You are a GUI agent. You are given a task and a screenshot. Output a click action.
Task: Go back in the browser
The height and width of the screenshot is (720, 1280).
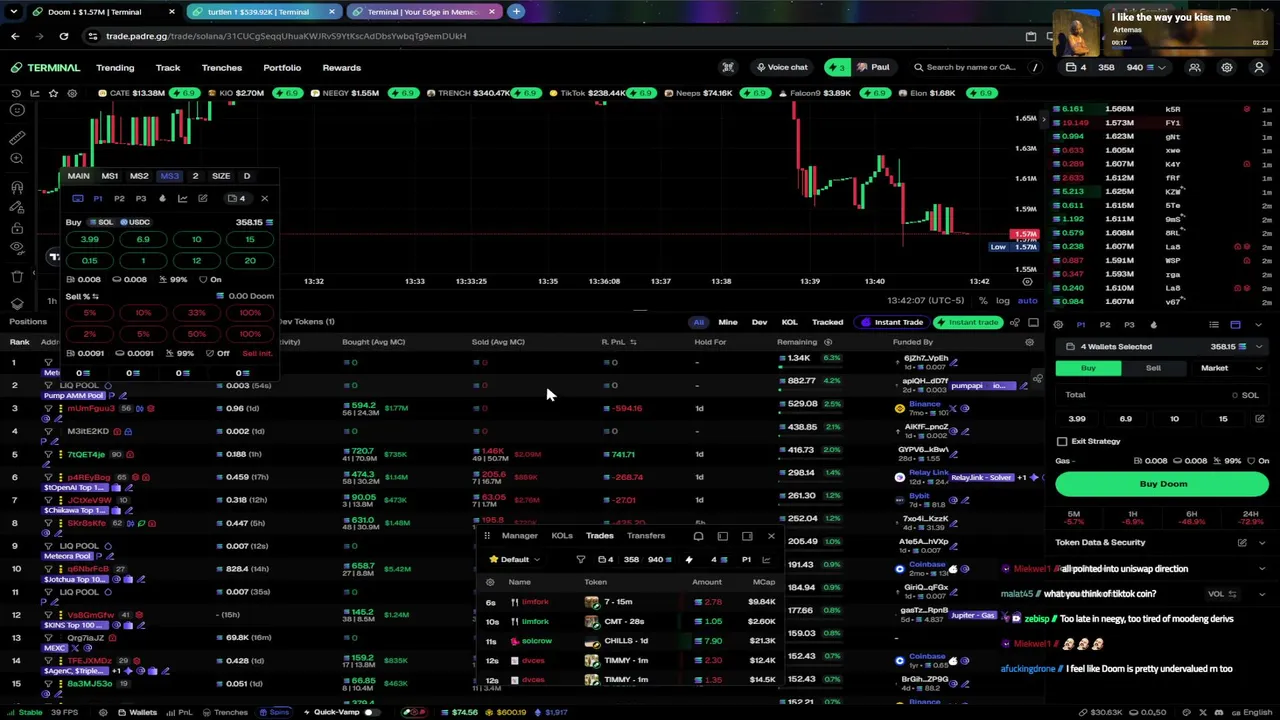point(15,36)
